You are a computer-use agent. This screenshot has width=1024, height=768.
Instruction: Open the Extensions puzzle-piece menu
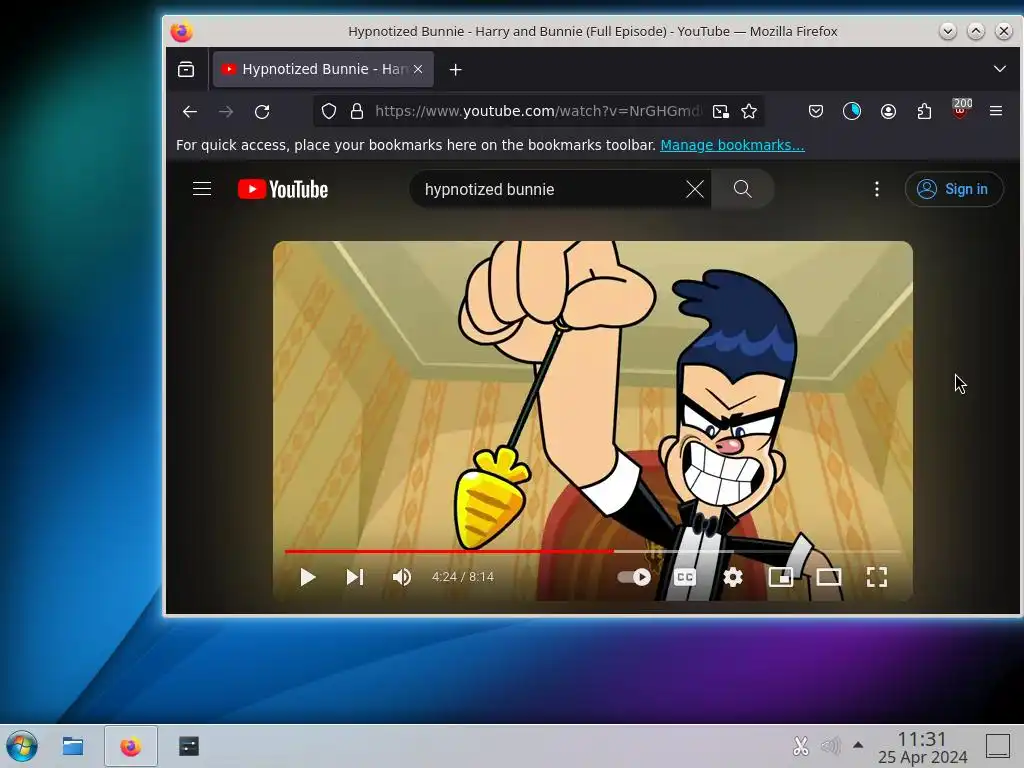click(x=924, y=112)
